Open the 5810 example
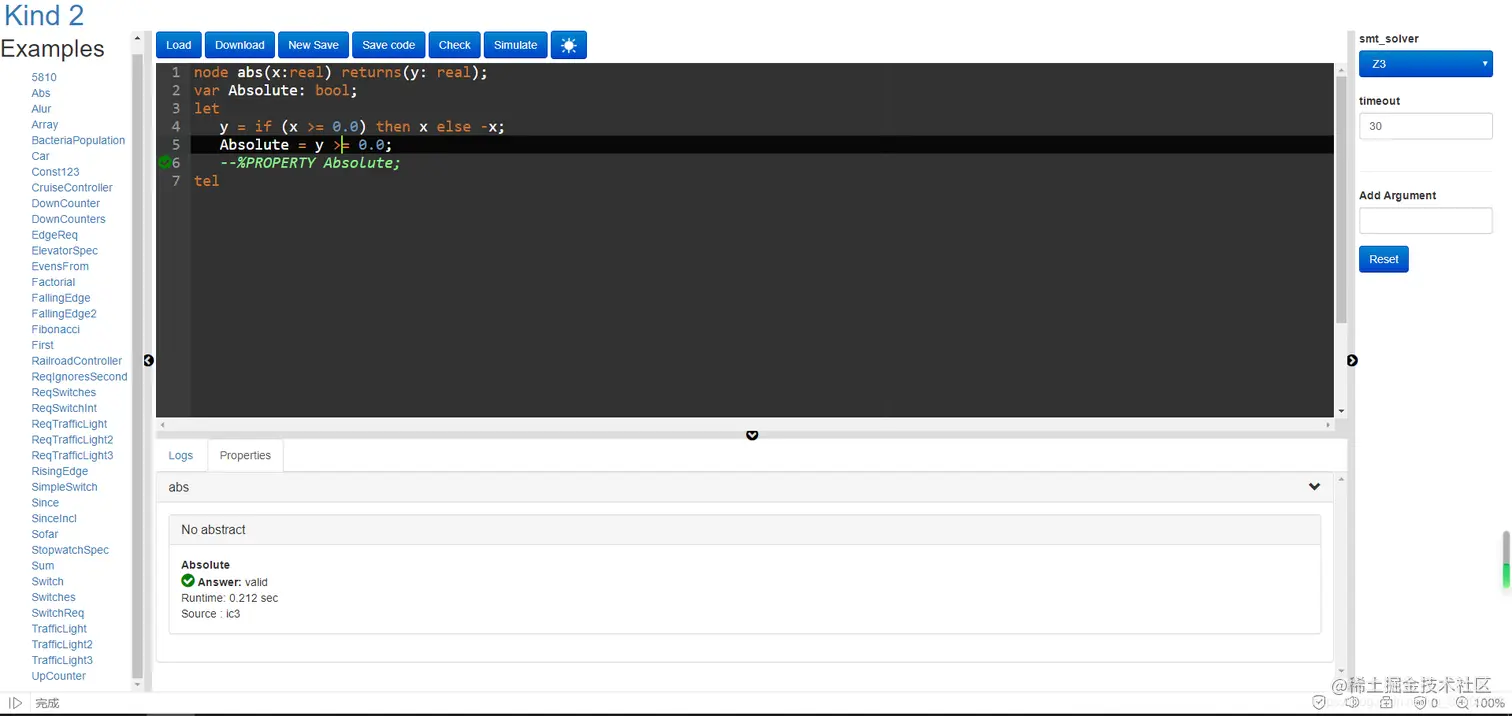 coord(44,77)
